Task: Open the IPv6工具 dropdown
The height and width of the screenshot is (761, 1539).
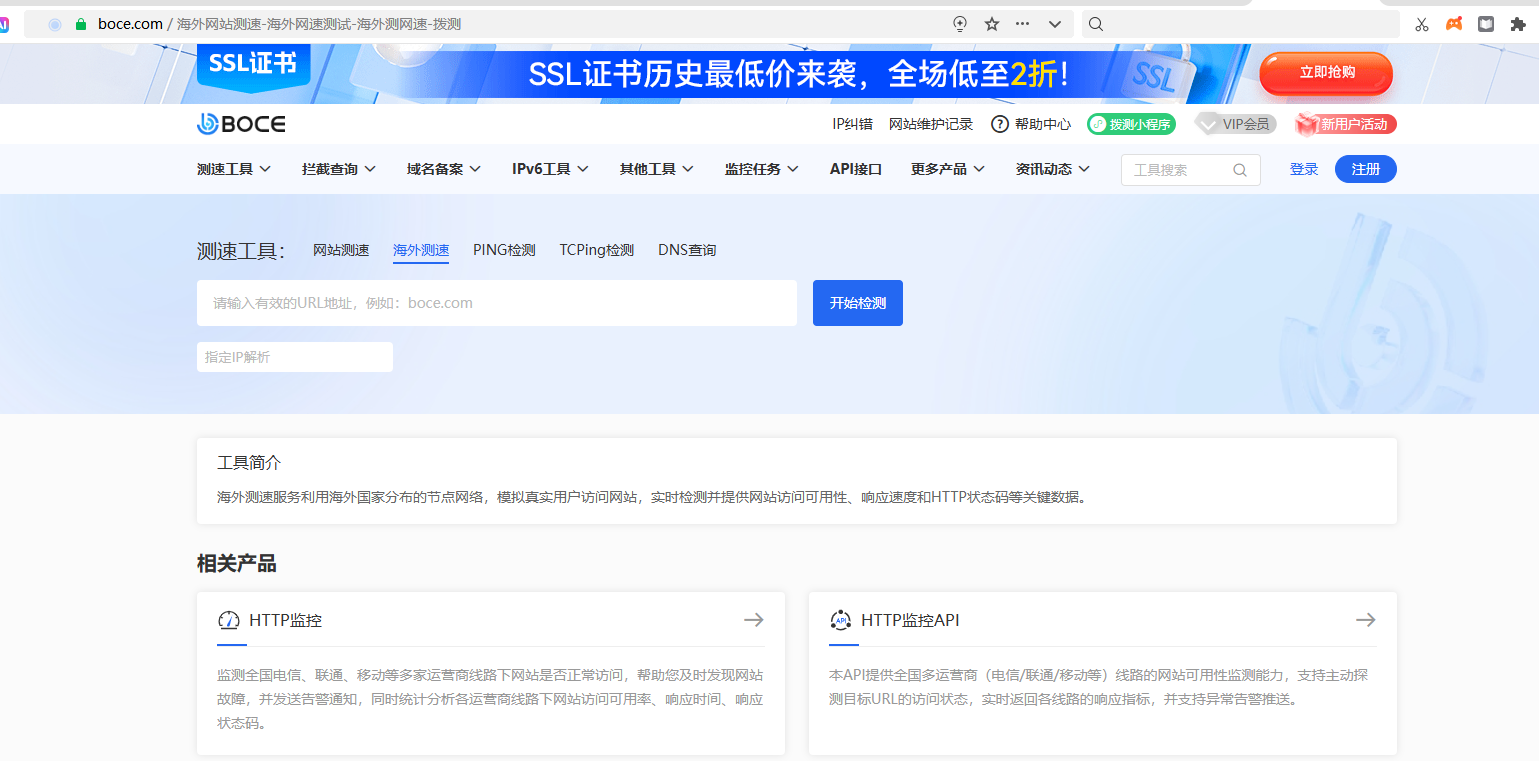Action: (x=549, y=169)
